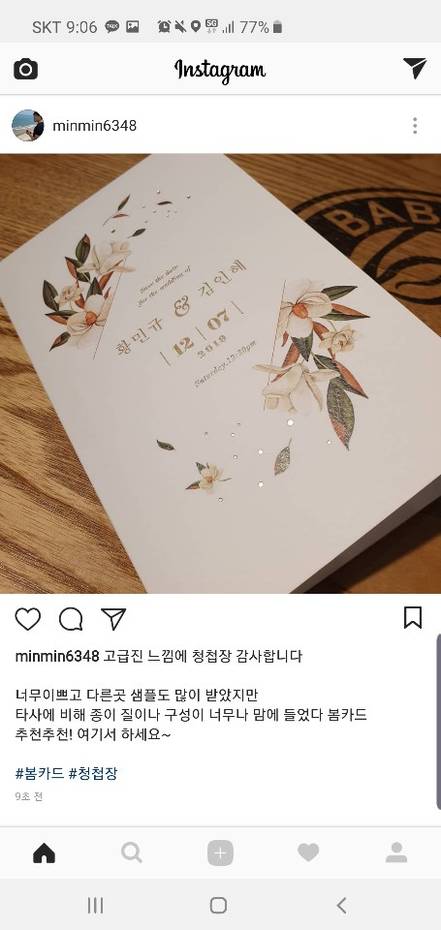
Task: Tap the minmin6348 username in post header
Action: click(95, 126)
